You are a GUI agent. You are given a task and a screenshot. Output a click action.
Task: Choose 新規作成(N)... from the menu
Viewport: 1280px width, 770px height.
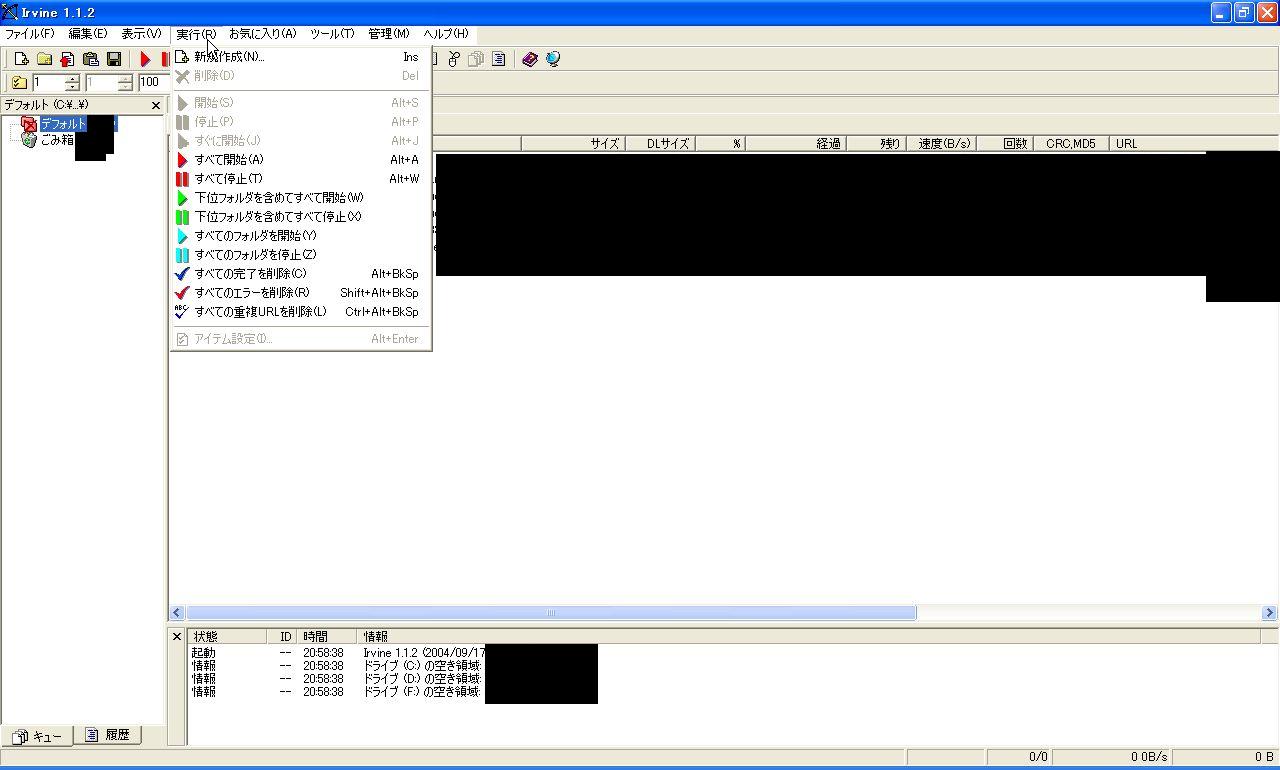click(x=301, y=57)
